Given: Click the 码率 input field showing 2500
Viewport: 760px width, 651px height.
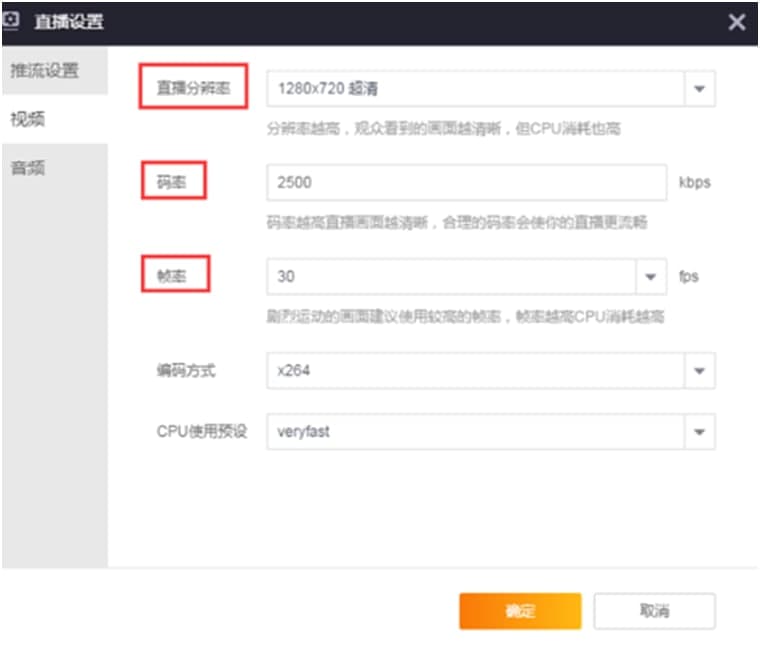Looking at the screenshot, I should pos(466,183).
